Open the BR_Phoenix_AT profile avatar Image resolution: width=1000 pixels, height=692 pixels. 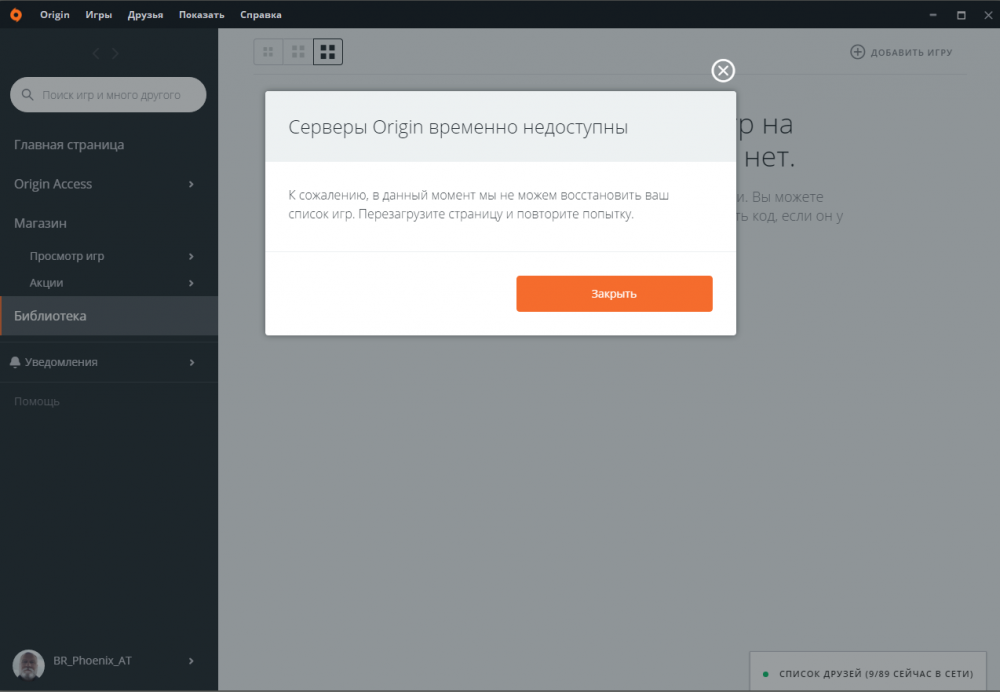[x=29, y=665]
